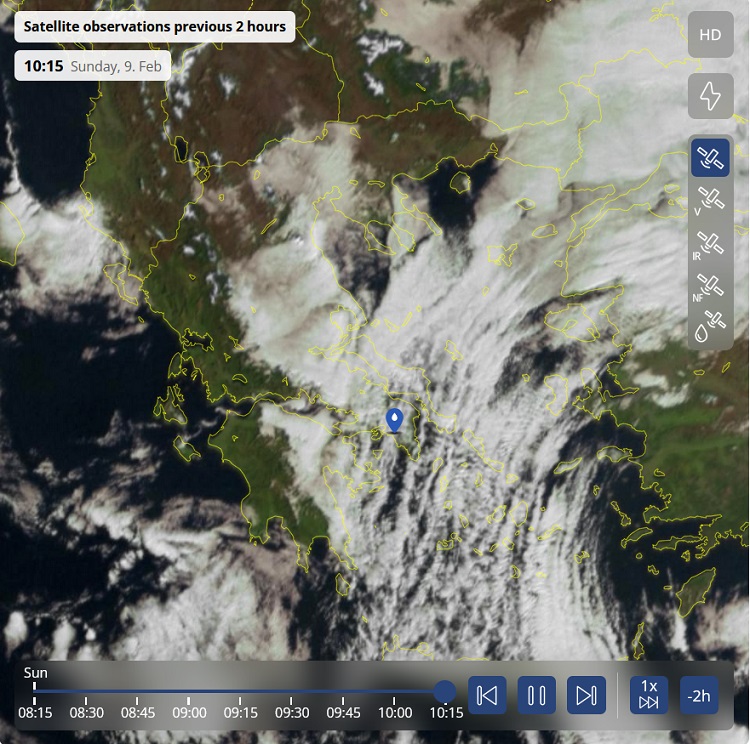Jump to 08:30 on the timeline

pos(87,712)
